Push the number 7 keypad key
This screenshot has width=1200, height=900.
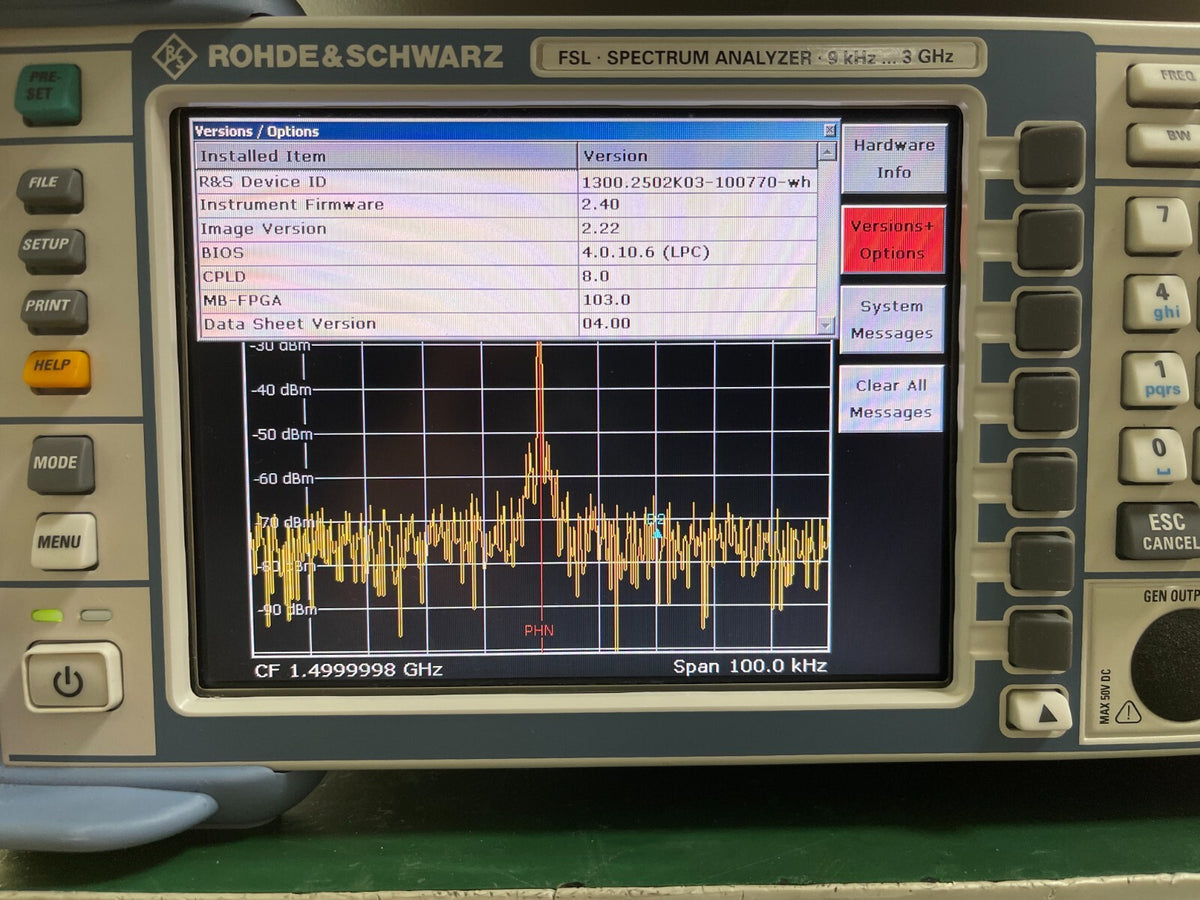[1159, 225]
